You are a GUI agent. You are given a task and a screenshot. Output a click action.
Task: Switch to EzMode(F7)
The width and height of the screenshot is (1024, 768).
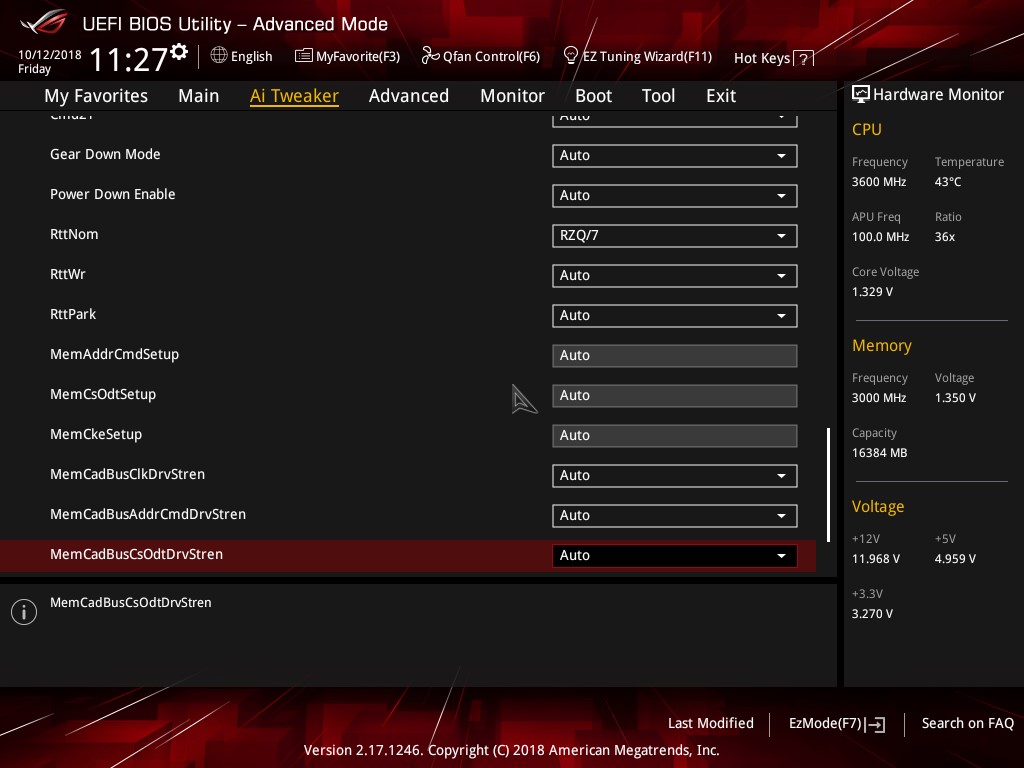[x=837, y=724]
